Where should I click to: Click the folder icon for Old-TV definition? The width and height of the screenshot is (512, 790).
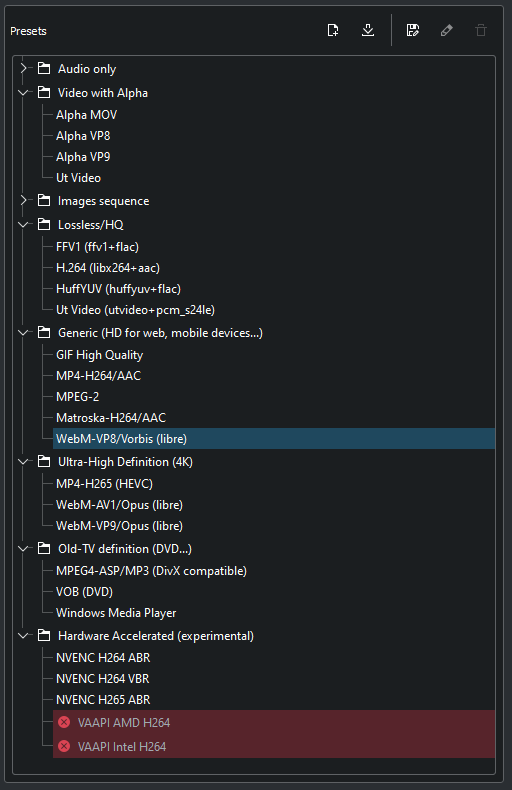(44, 548)
